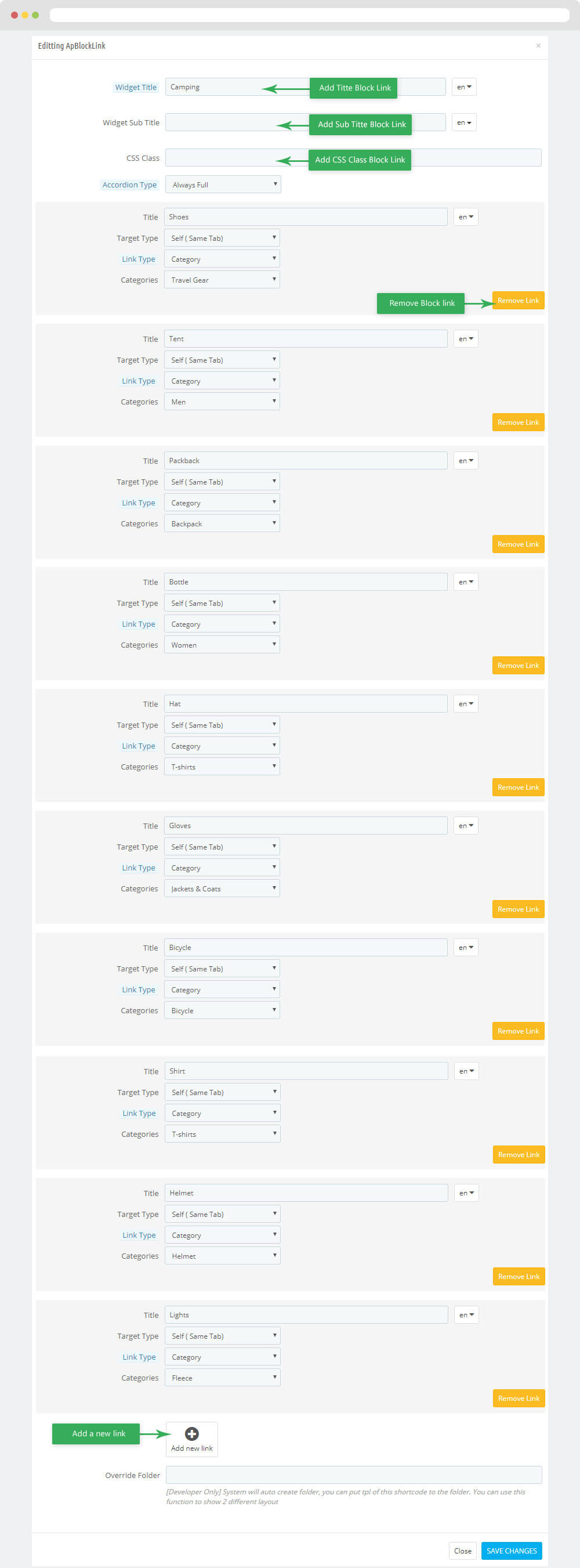
Task: Remove the Bicycle block link
Action: click(x=518, y=1031)
